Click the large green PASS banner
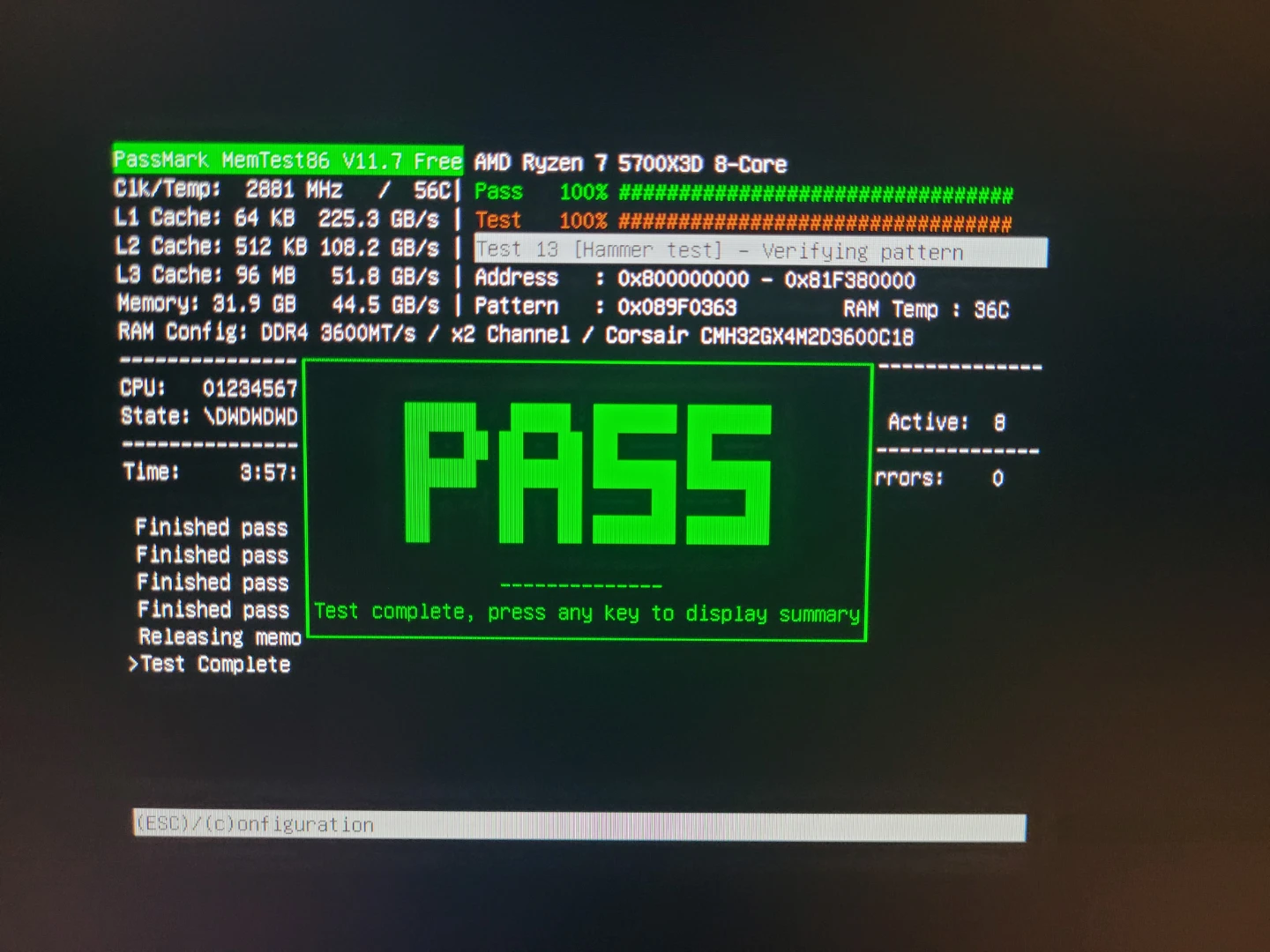Image resolution: width=1270 pixels, height=952 pixels. 587,472
